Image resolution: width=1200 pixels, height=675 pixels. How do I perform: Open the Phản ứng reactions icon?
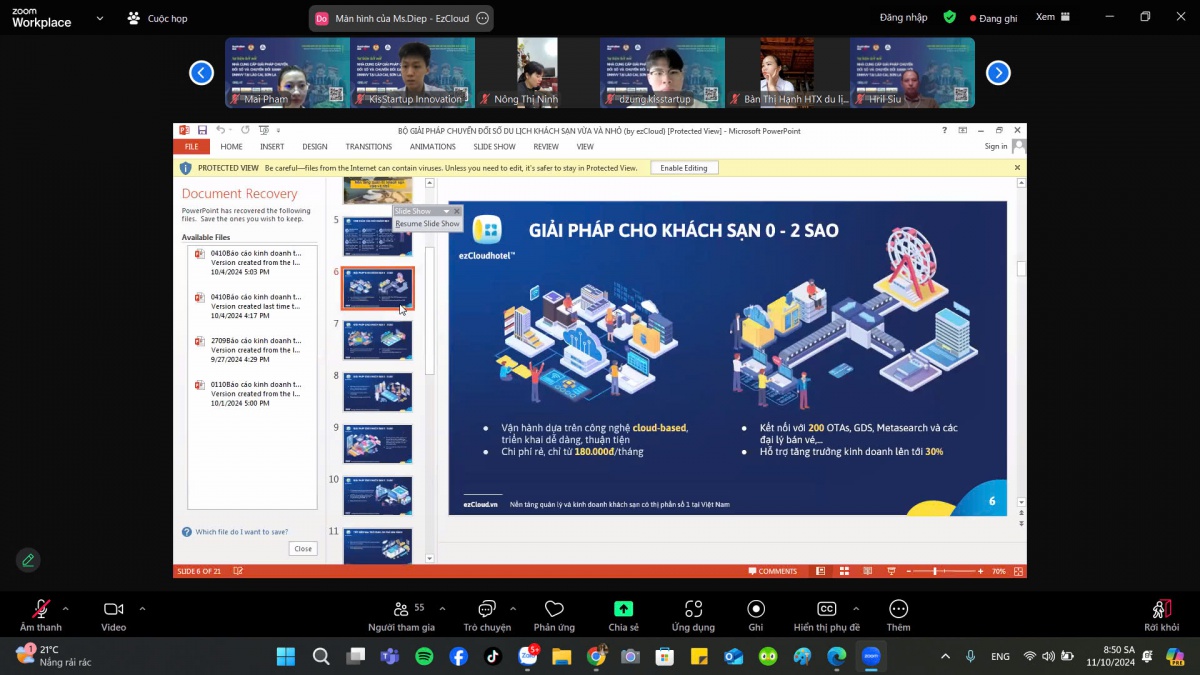pos(554,609)
